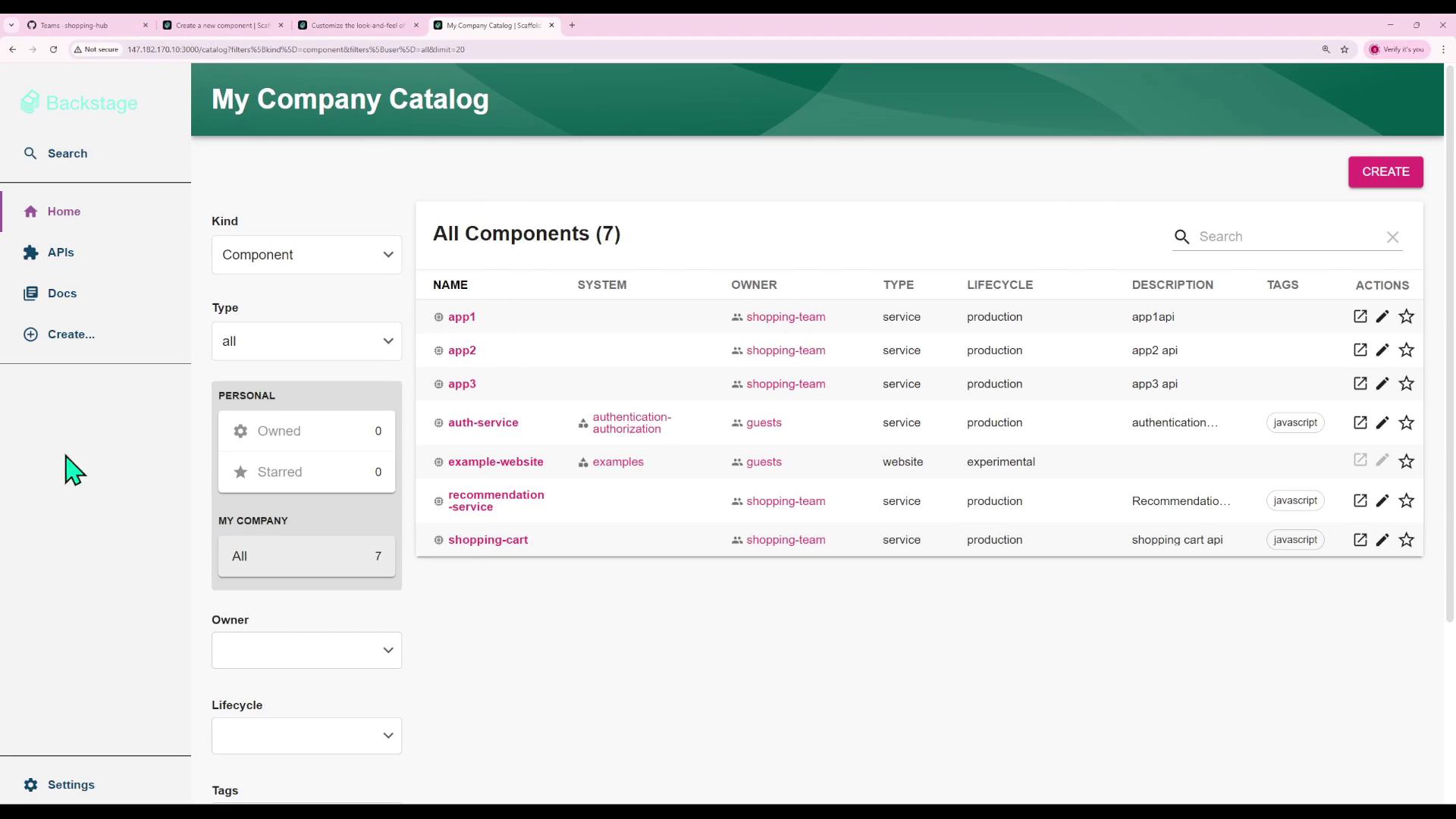Edit the auth-service component
Screen dimensions: 1456x819
tap(1382, 422)
